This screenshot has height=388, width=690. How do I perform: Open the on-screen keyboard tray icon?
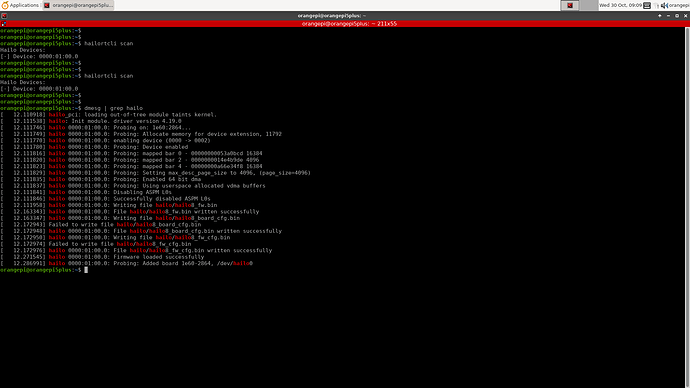[x=647, y=5]
